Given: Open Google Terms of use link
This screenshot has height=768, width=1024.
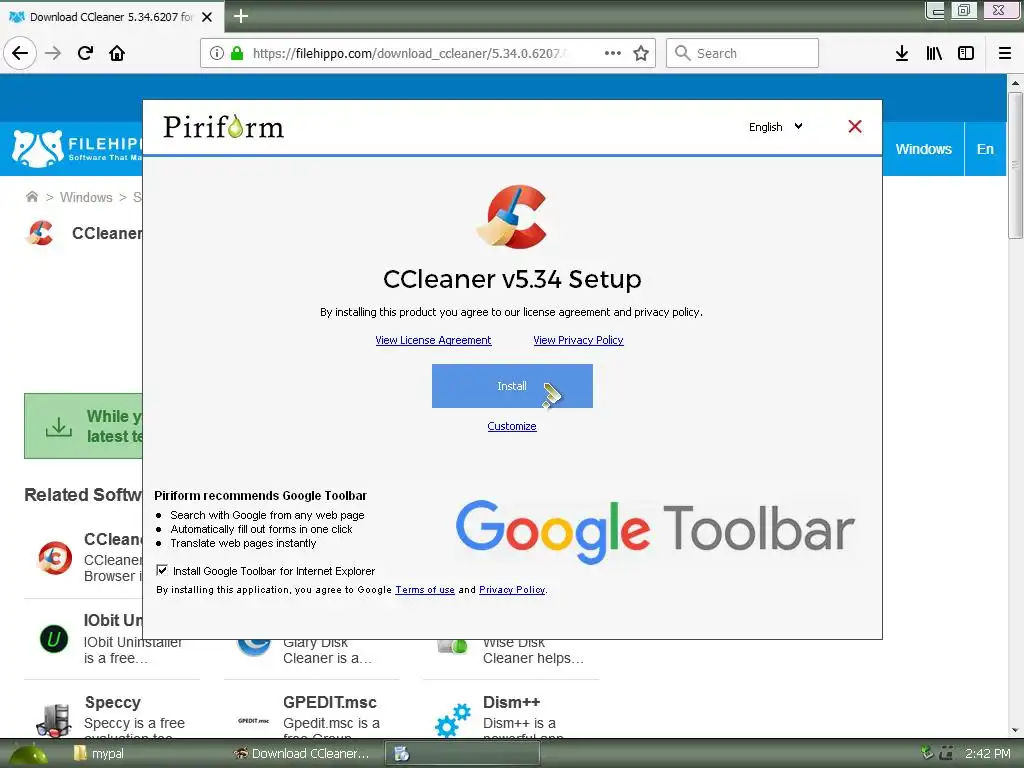Looking at the screenshot, I should [x=424, y=590].
